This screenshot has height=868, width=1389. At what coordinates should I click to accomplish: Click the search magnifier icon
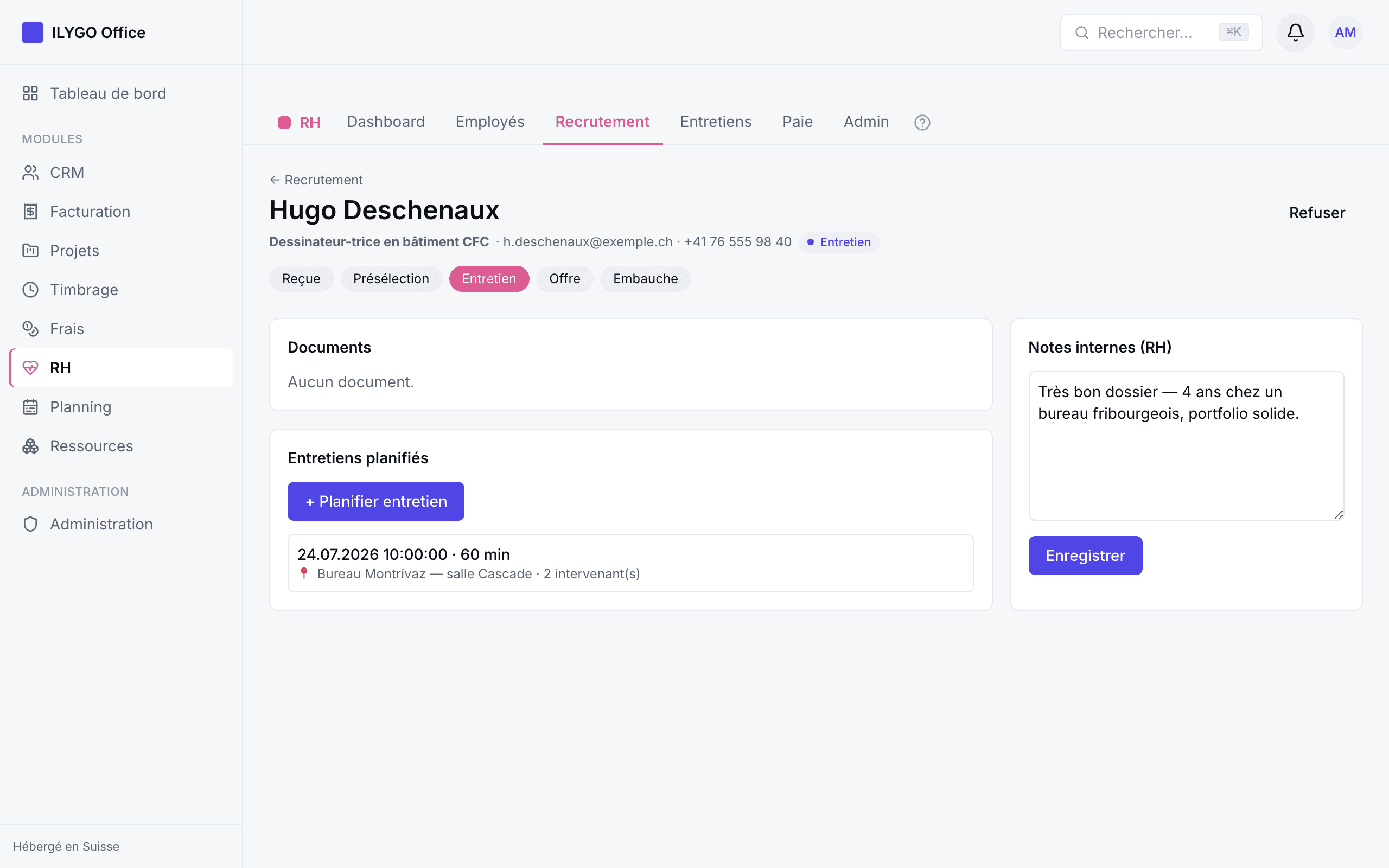coord(1082,33)
